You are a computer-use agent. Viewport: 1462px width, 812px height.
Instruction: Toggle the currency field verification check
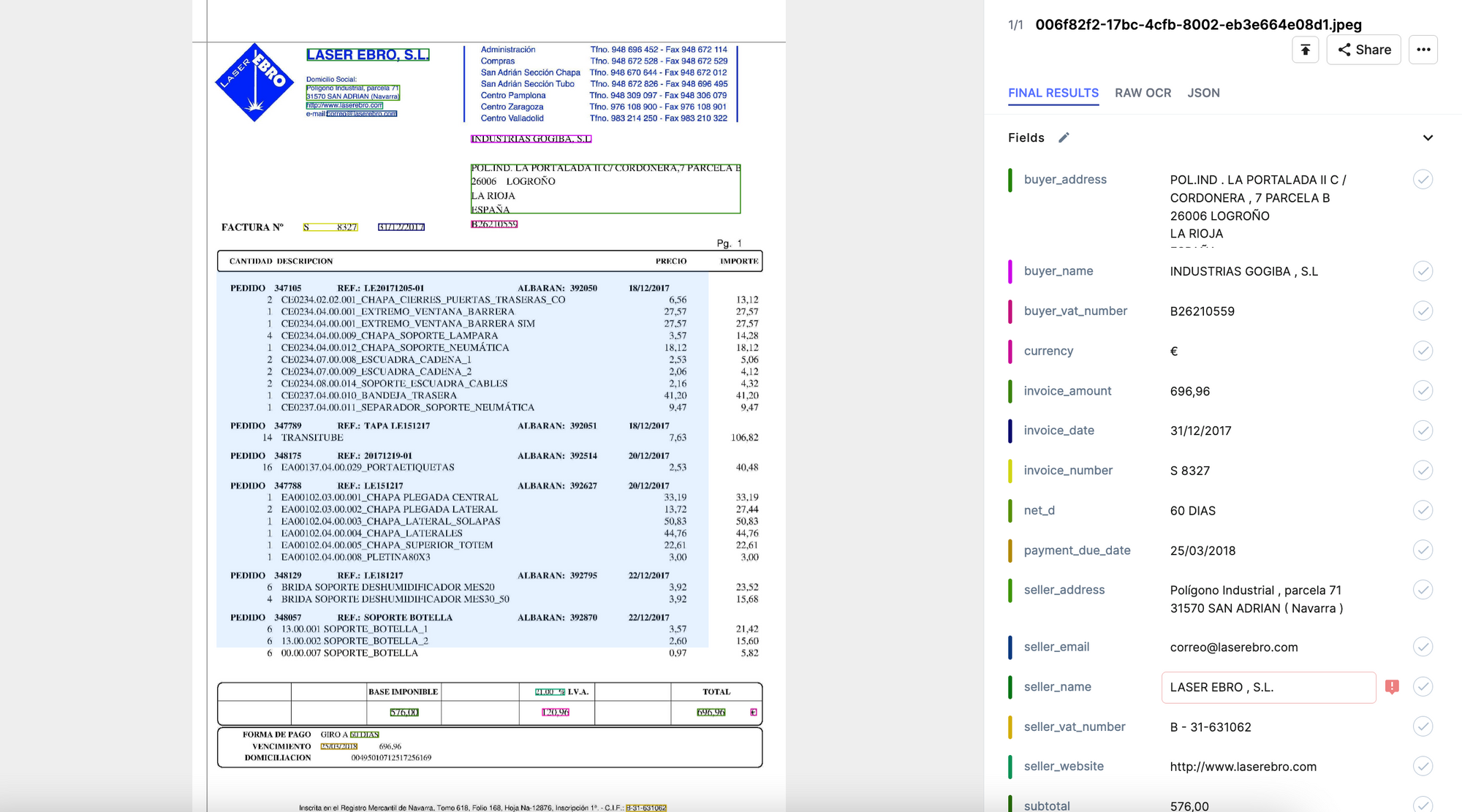point(1422,351)
